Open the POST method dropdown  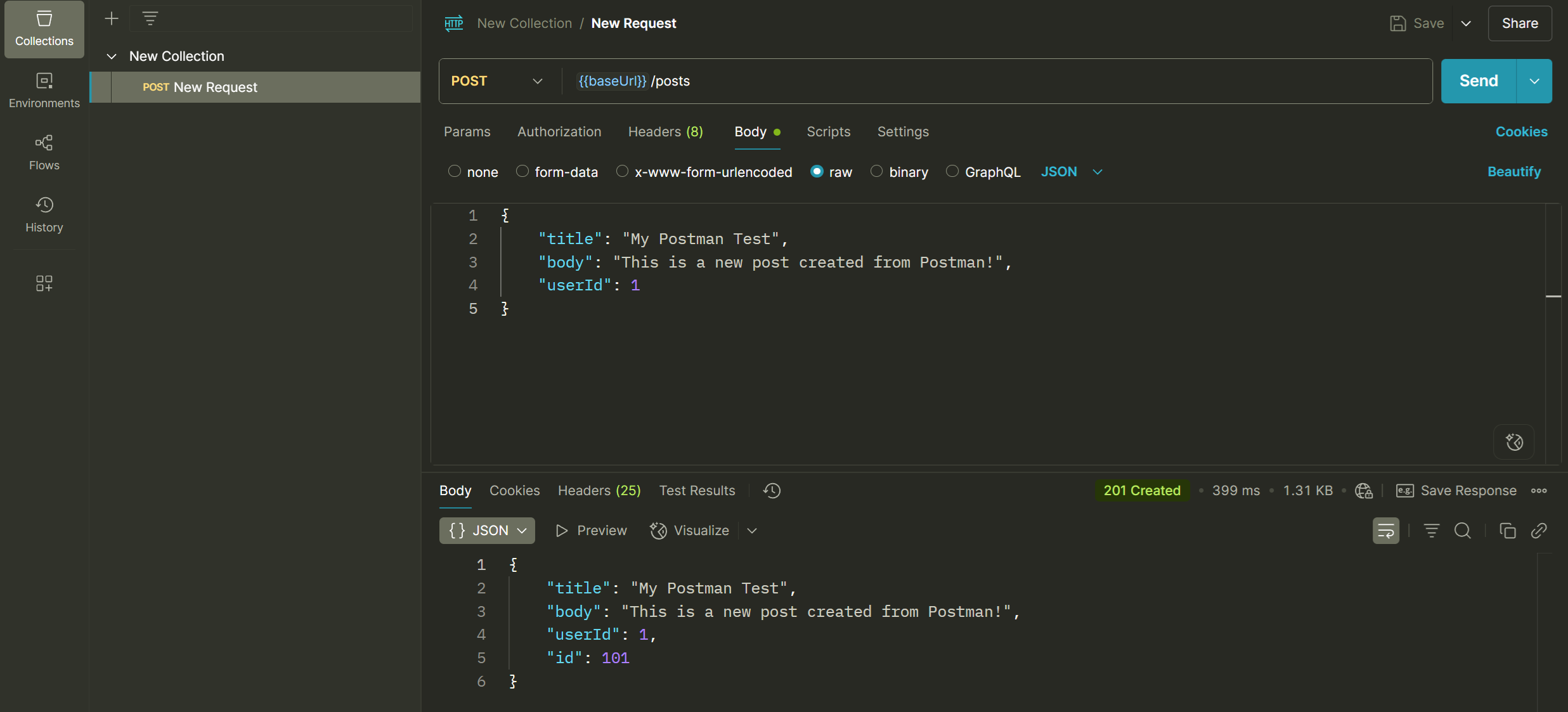click(x=497, y=81)
